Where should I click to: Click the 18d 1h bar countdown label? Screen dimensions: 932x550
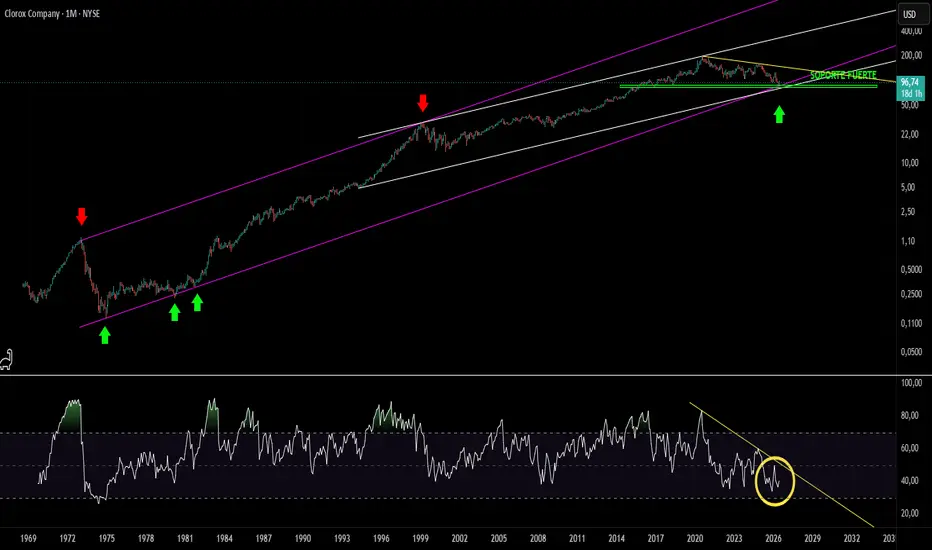[x=911, y=94]
